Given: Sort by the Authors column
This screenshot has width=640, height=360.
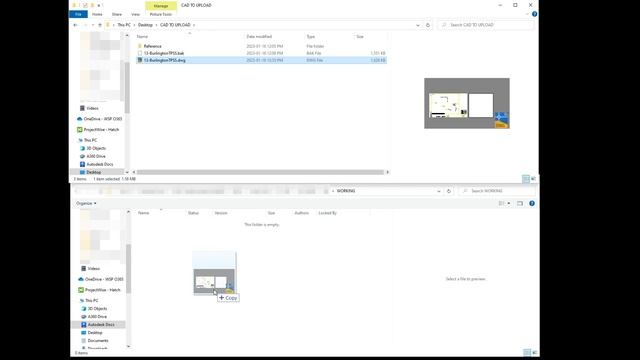Looking at the screenshot, I should tap(302, 213).
